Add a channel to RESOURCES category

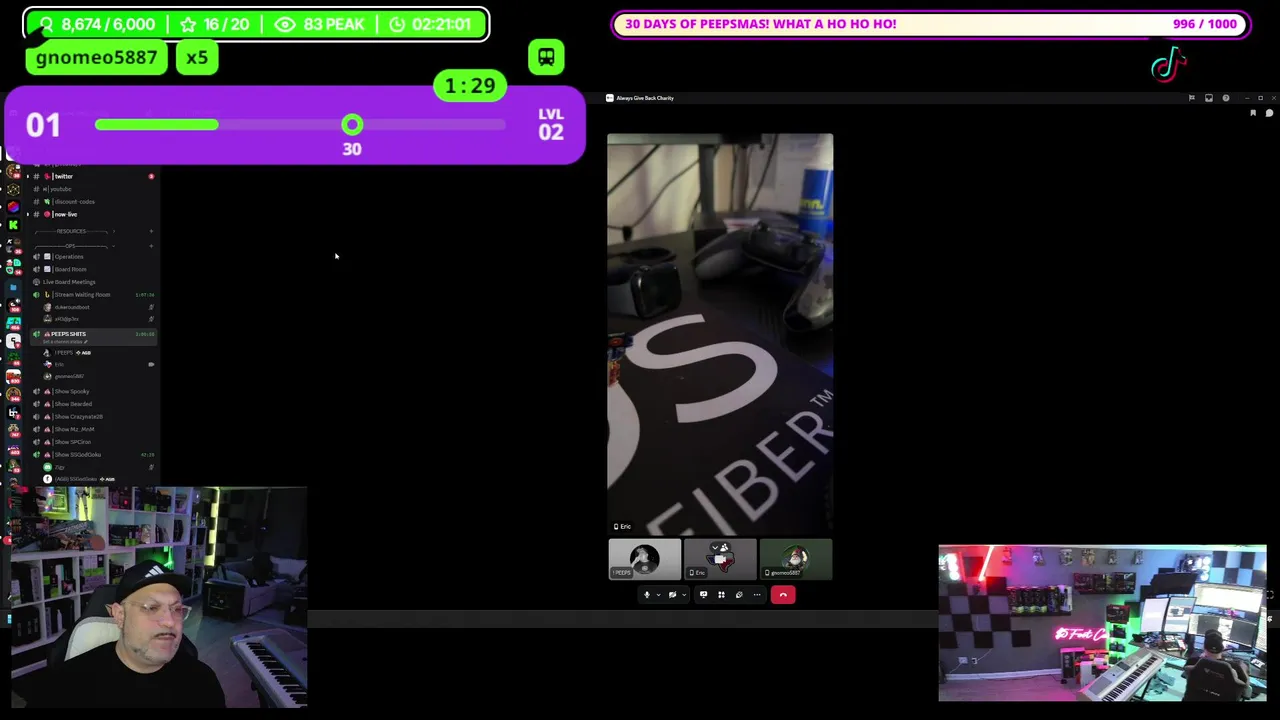click(151, 231)
